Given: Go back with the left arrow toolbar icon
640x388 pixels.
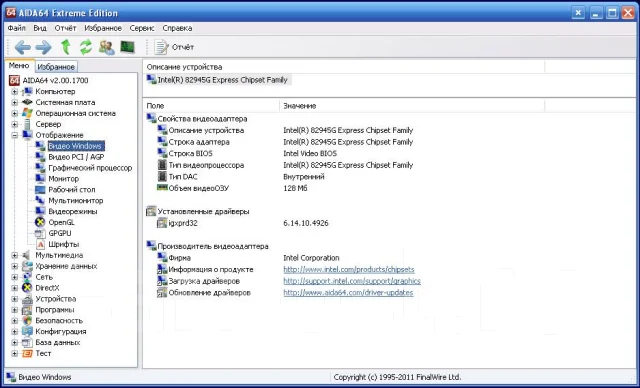Looking at the screenshot, I should click(x=22, y=47).
